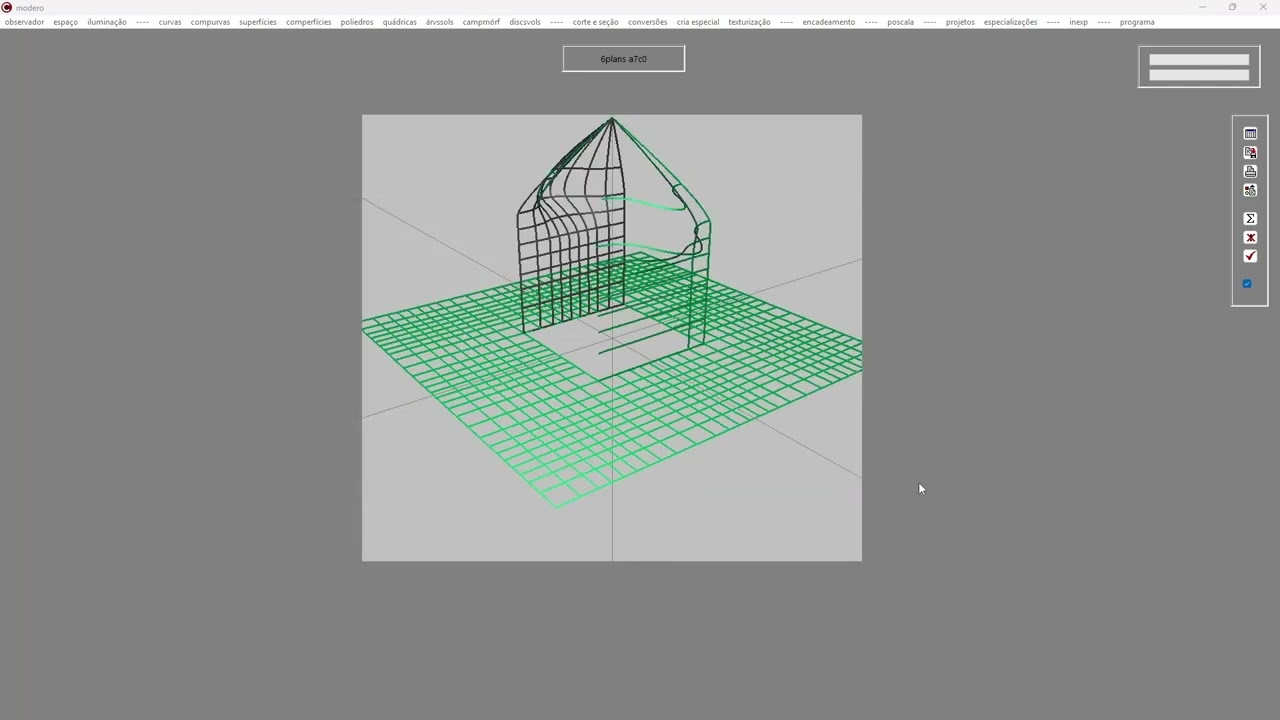
Task: Open the curvas menu
Action: coord(170,22)
